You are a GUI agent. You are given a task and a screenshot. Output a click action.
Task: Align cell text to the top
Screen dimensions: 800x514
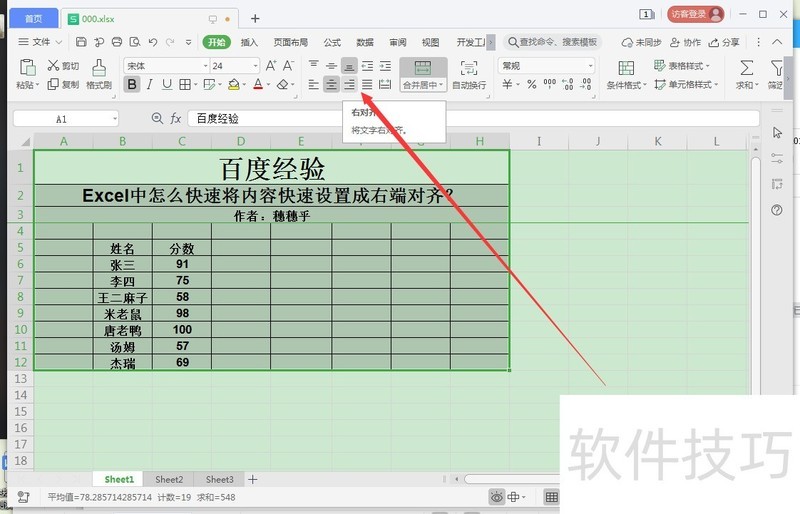click(313, 65)
